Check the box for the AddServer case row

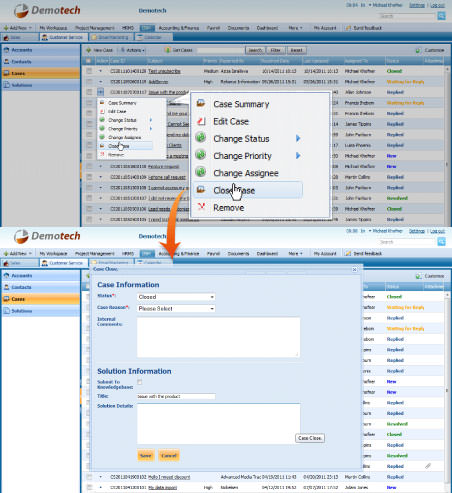89,82
